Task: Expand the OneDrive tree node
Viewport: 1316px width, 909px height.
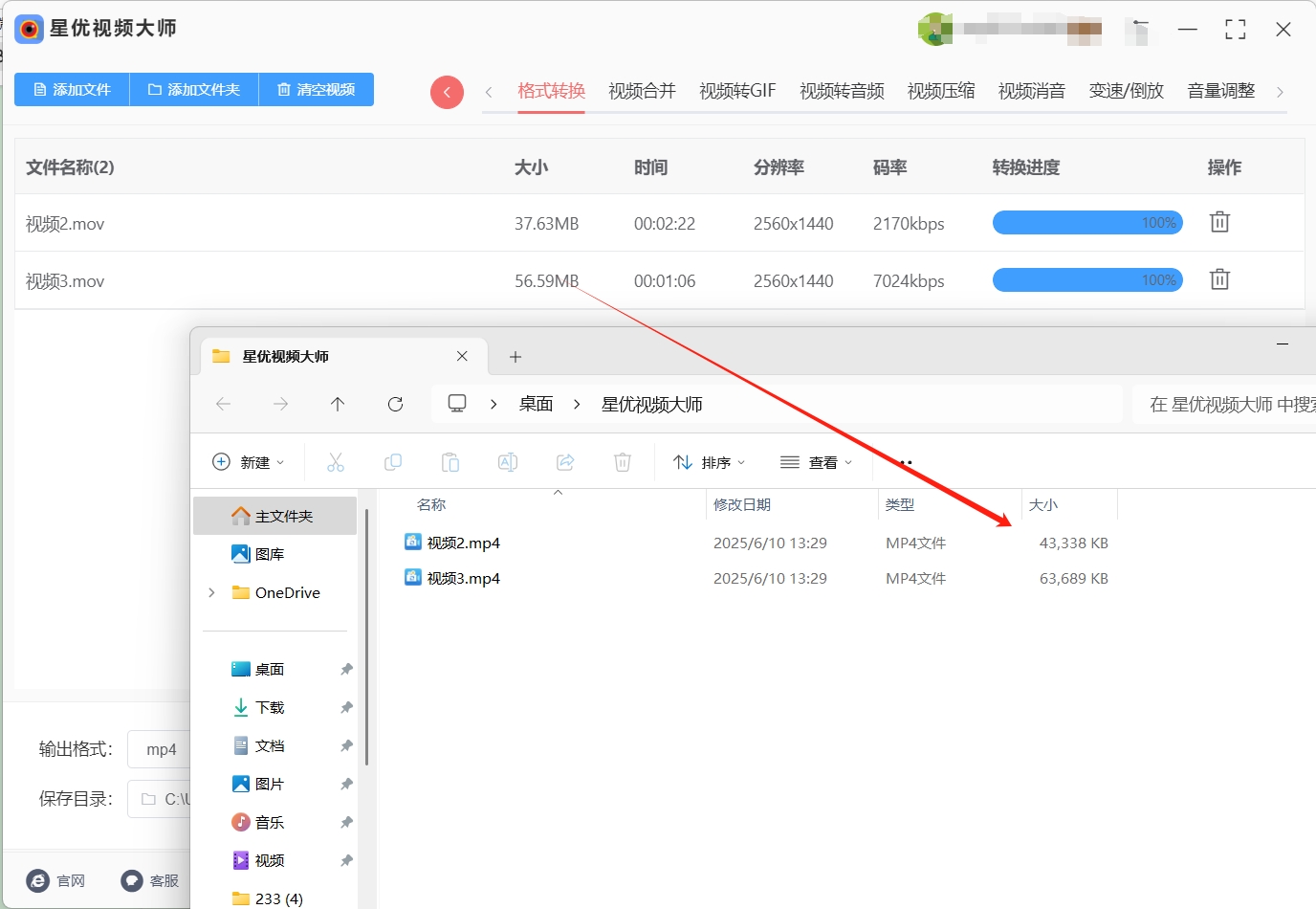Action: coord(211,592)
